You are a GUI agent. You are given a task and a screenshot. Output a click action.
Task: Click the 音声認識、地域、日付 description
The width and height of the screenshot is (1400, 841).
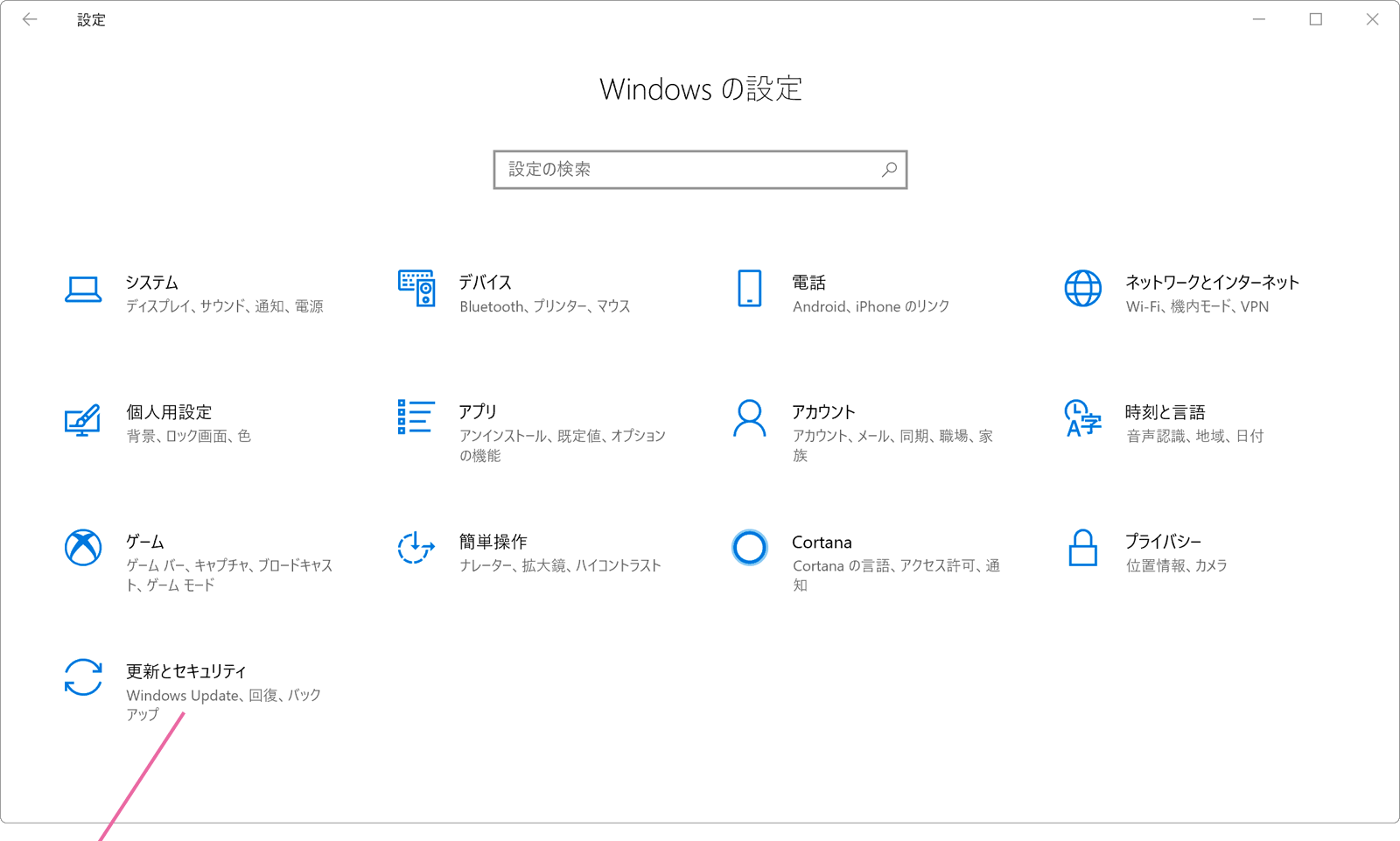click(x=1195, y=436)
